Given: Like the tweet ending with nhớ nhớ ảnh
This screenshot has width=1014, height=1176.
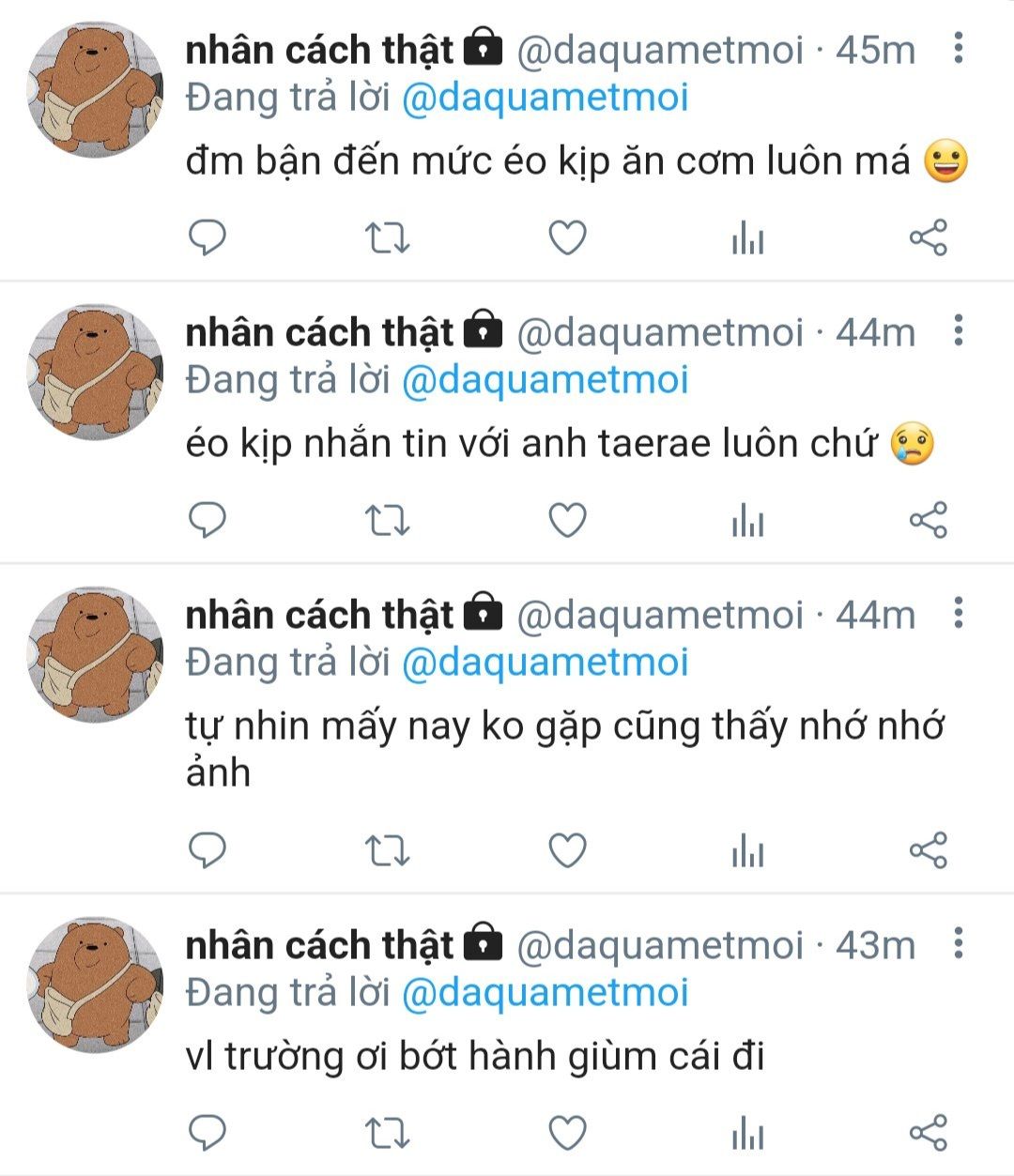Looking at the screenshot, I should click(x=567, y=850).
